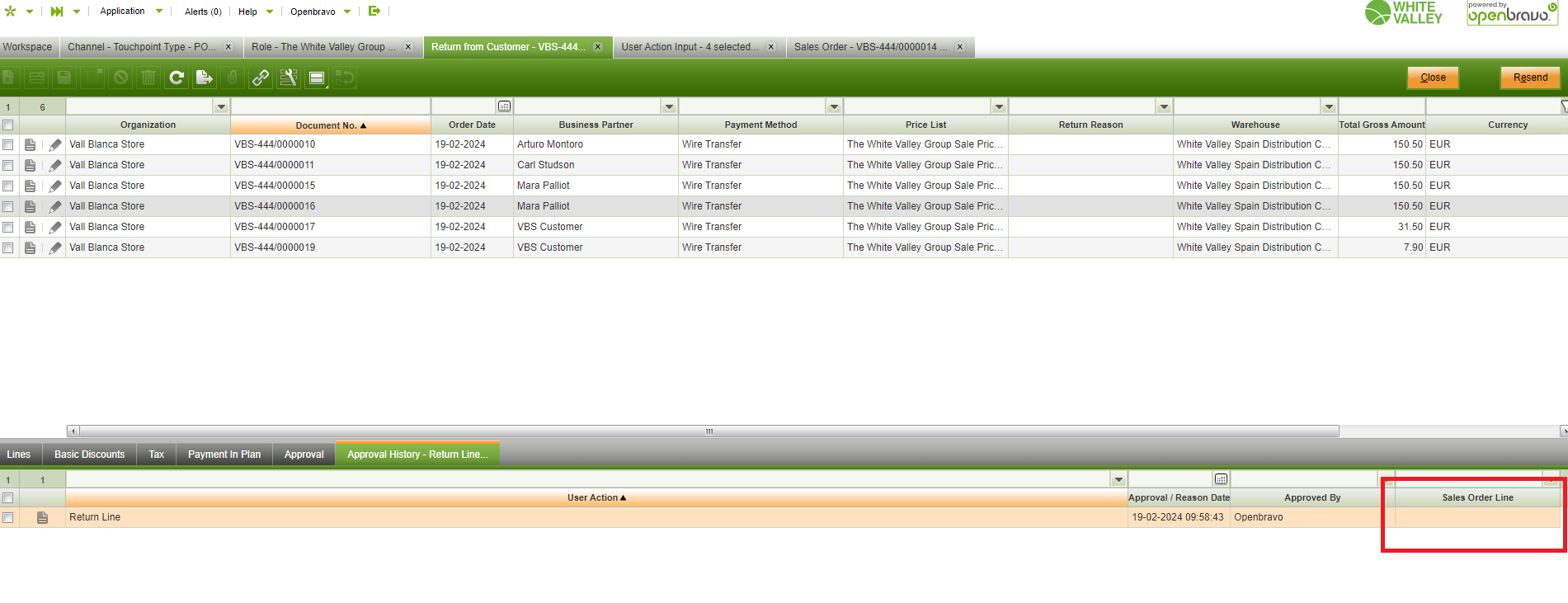
Task: Tick the Return Line row checkbox
Action: (x=8, y=517)
